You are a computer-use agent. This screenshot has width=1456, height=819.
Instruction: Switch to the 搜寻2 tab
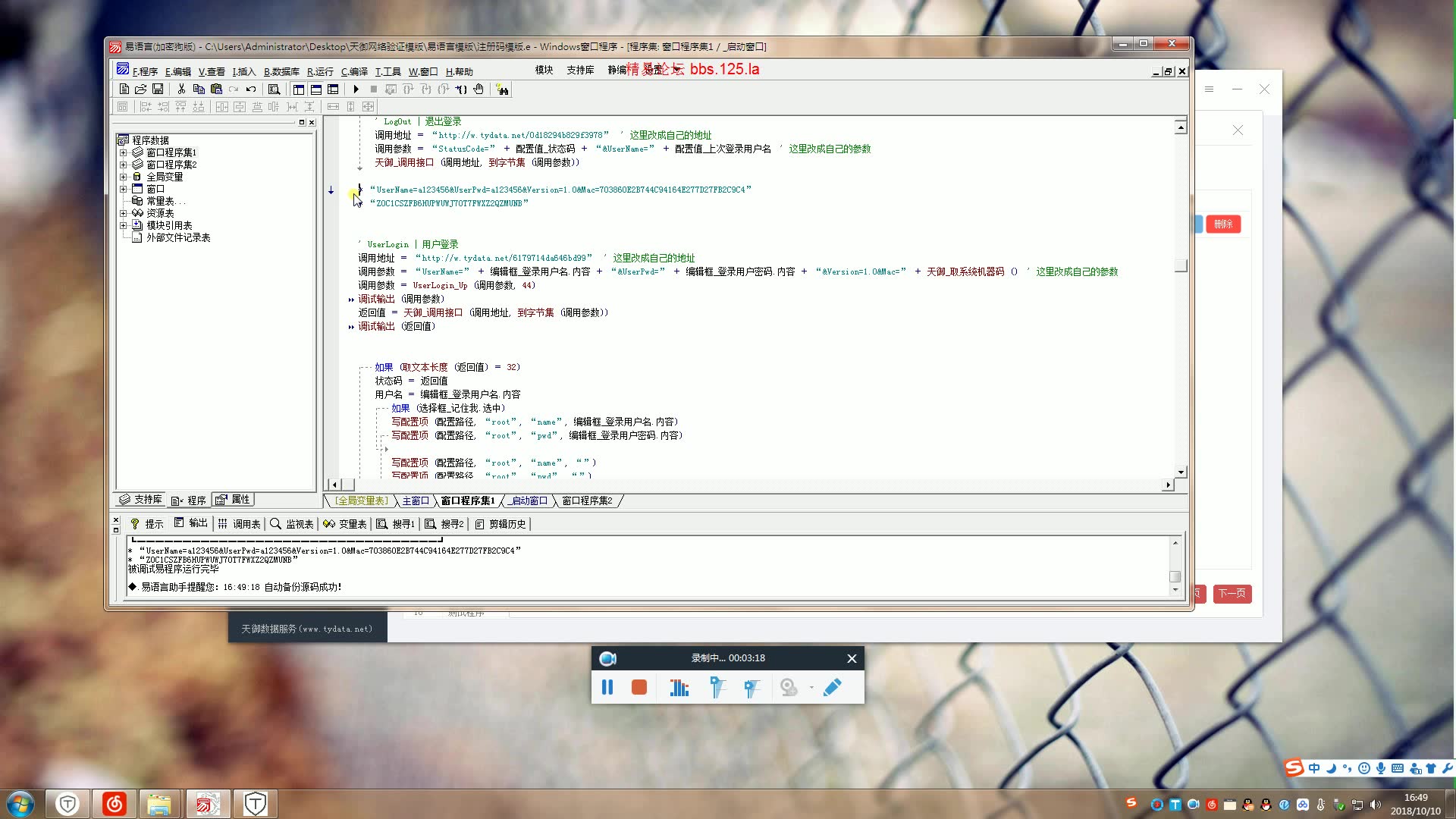coord(444,524)
